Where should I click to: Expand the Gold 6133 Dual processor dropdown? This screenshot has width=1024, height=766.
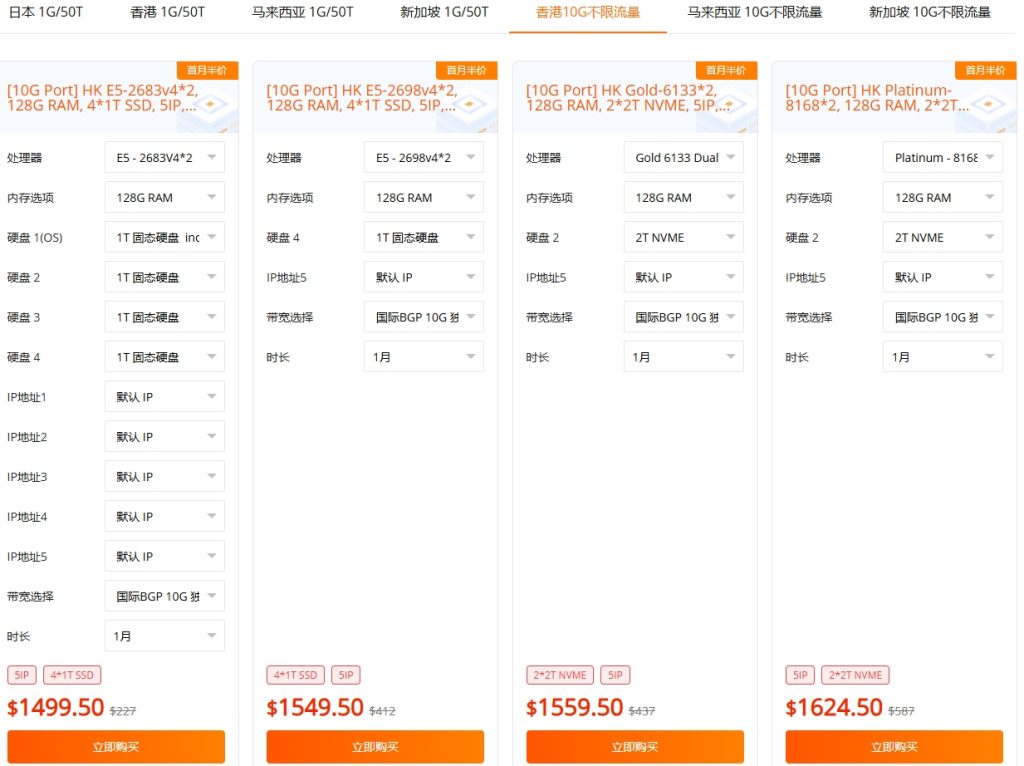click(x=683, y=158)
